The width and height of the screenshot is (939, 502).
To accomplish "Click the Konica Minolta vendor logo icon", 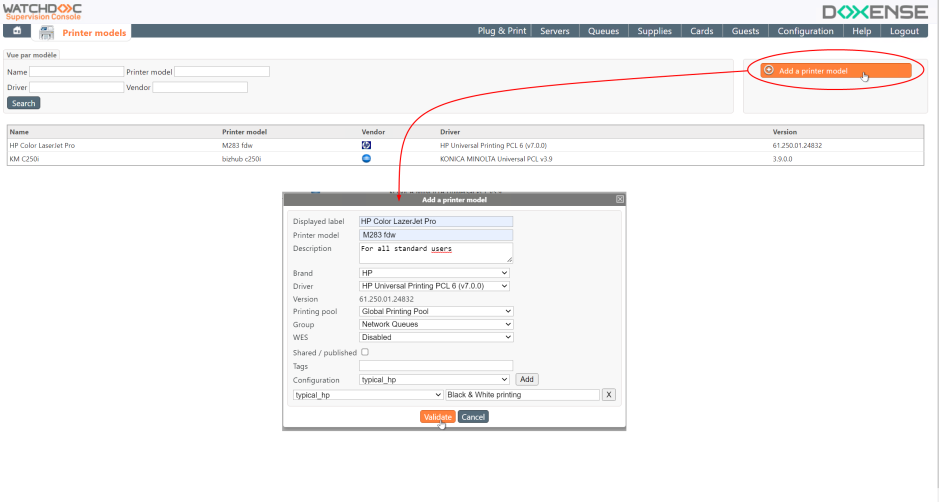I will (x=366, y=158).
